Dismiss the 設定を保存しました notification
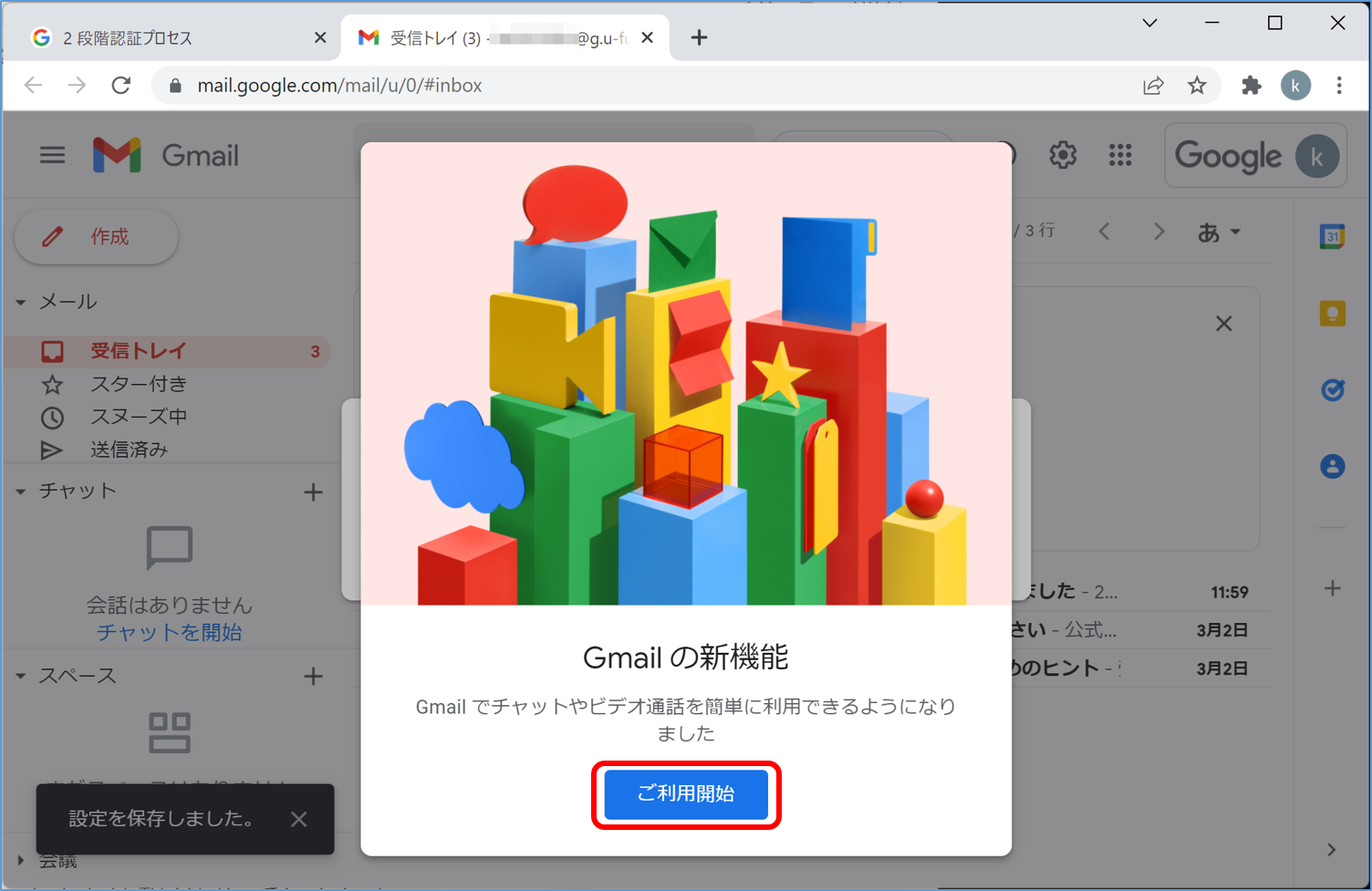This screenshot has width=1372, height=891. point(298,819)
